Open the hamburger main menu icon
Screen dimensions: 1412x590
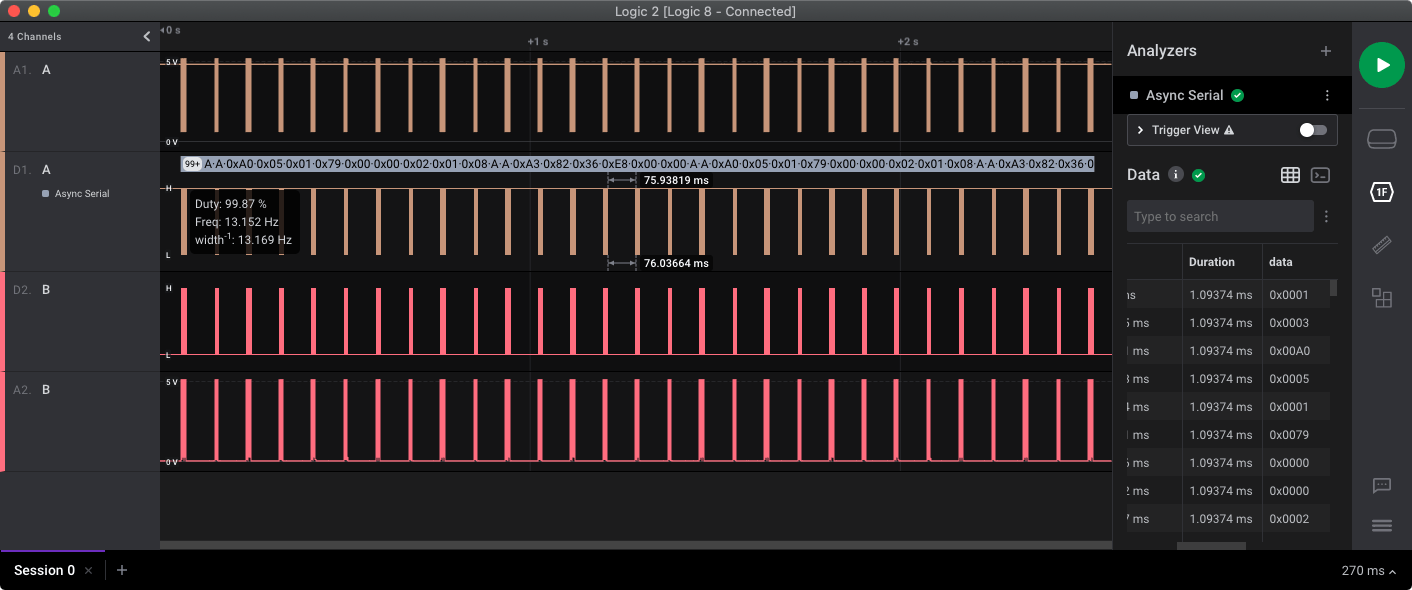tap(1381, 526)
